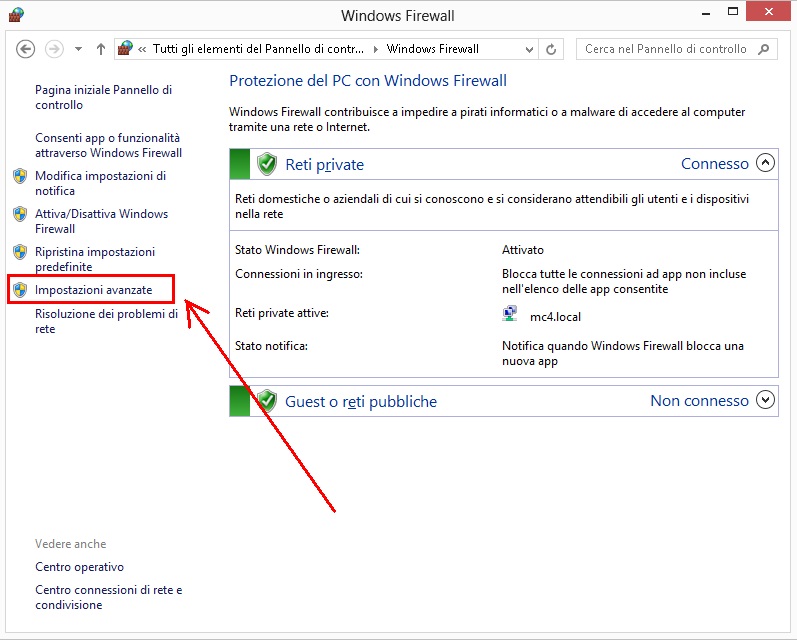Go up one folder level arrow

point(101,49)
